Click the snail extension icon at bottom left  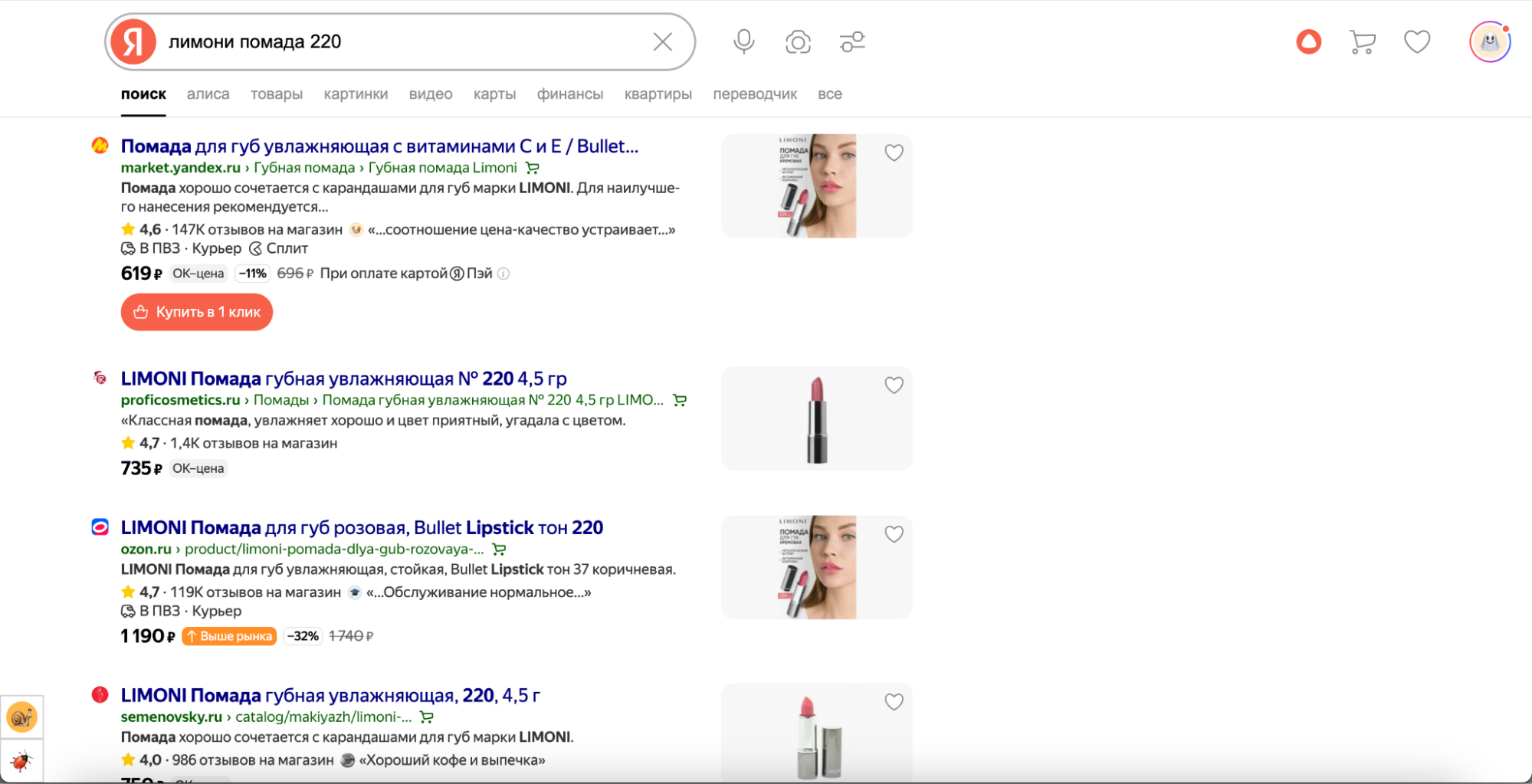(21, 717)
